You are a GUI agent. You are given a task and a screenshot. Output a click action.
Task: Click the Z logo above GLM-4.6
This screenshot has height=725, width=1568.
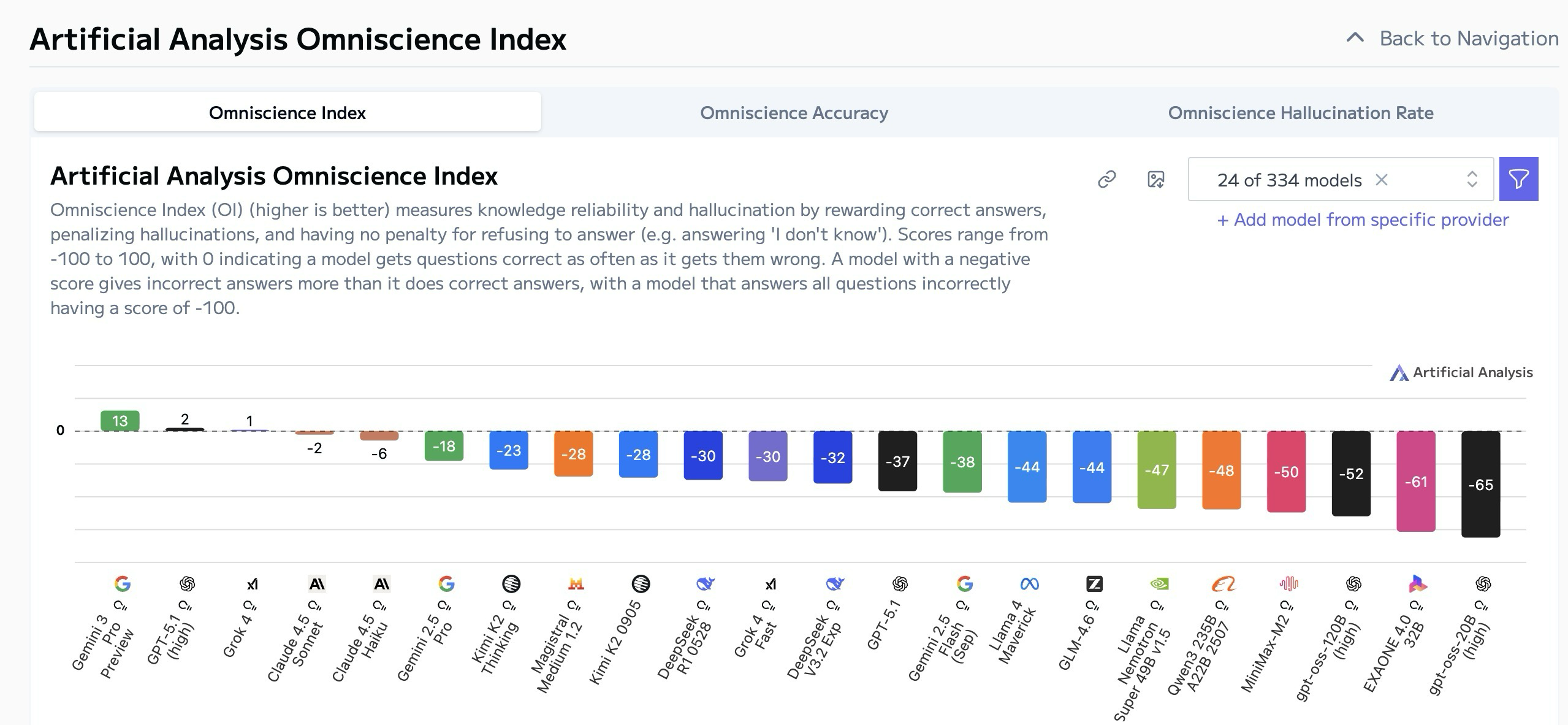click(1094, 584)
